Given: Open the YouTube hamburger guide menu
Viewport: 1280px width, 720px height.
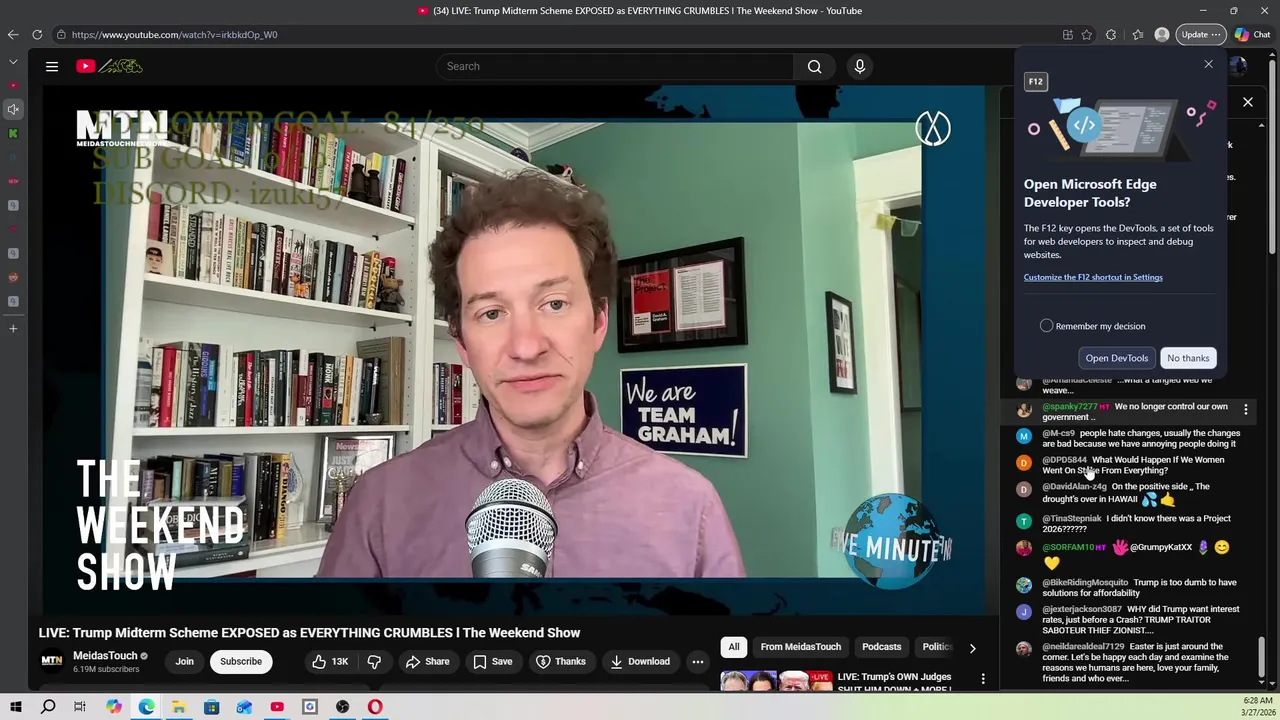Looking at the screenshot, I should point(52,66).
